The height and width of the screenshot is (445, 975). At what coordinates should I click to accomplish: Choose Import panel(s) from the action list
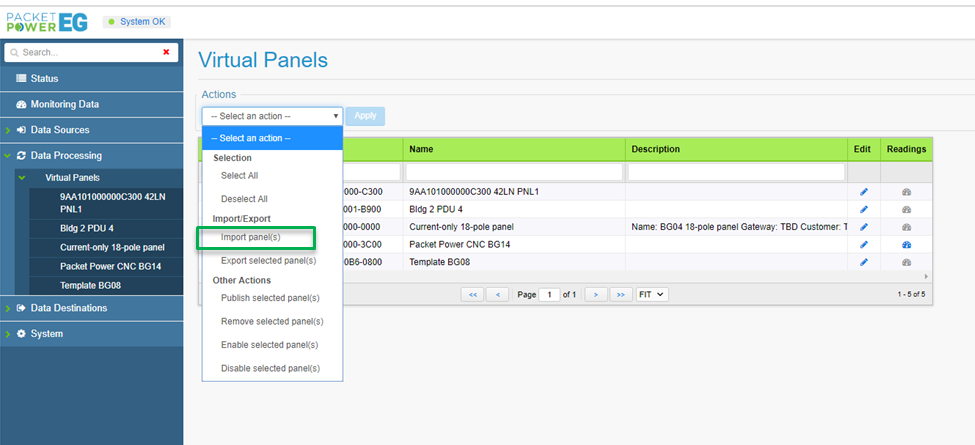(250, 238)
